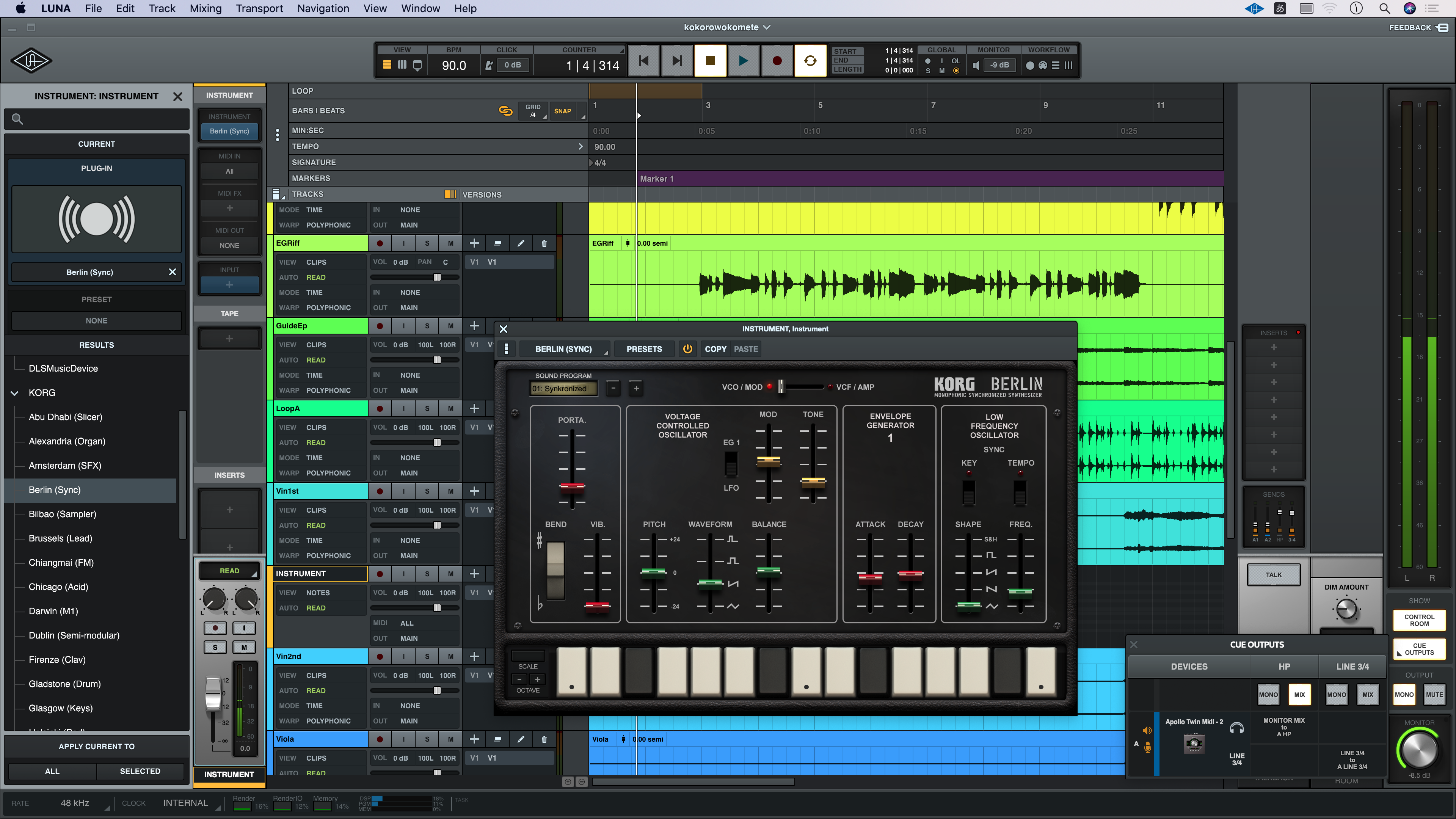Mute the Vin2nd track
The width and height of the screenshot is (1456, 819).
point(450,656)
